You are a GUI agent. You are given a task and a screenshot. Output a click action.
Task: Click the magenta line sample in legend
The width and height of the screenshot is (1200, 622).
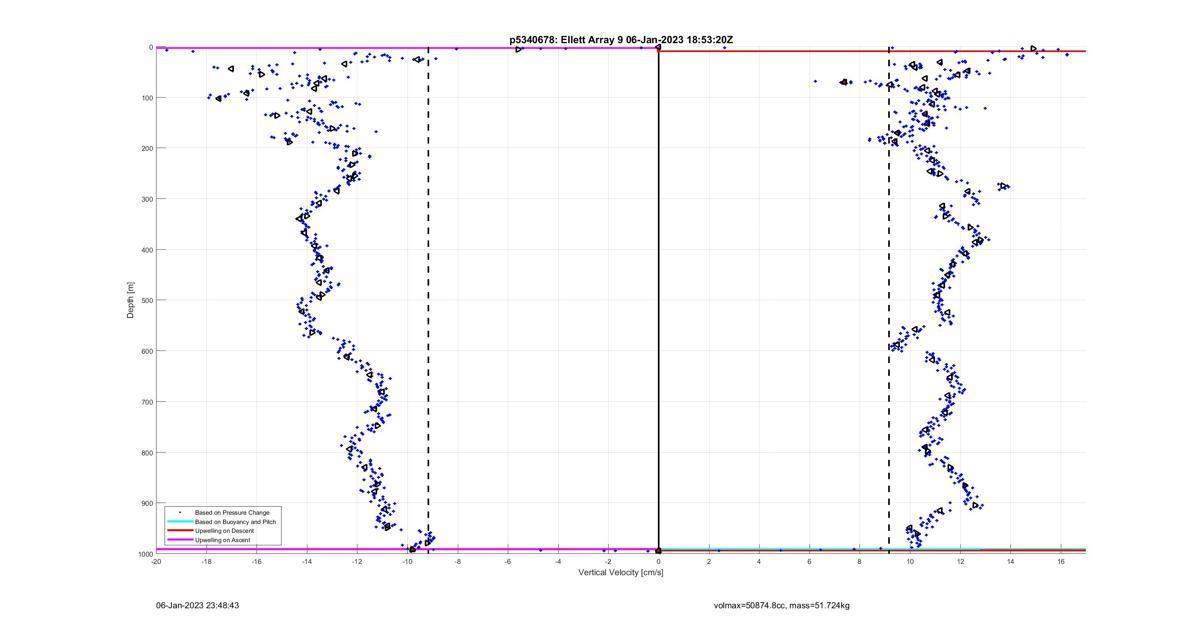pyautogui.click(x=180, y=540)
